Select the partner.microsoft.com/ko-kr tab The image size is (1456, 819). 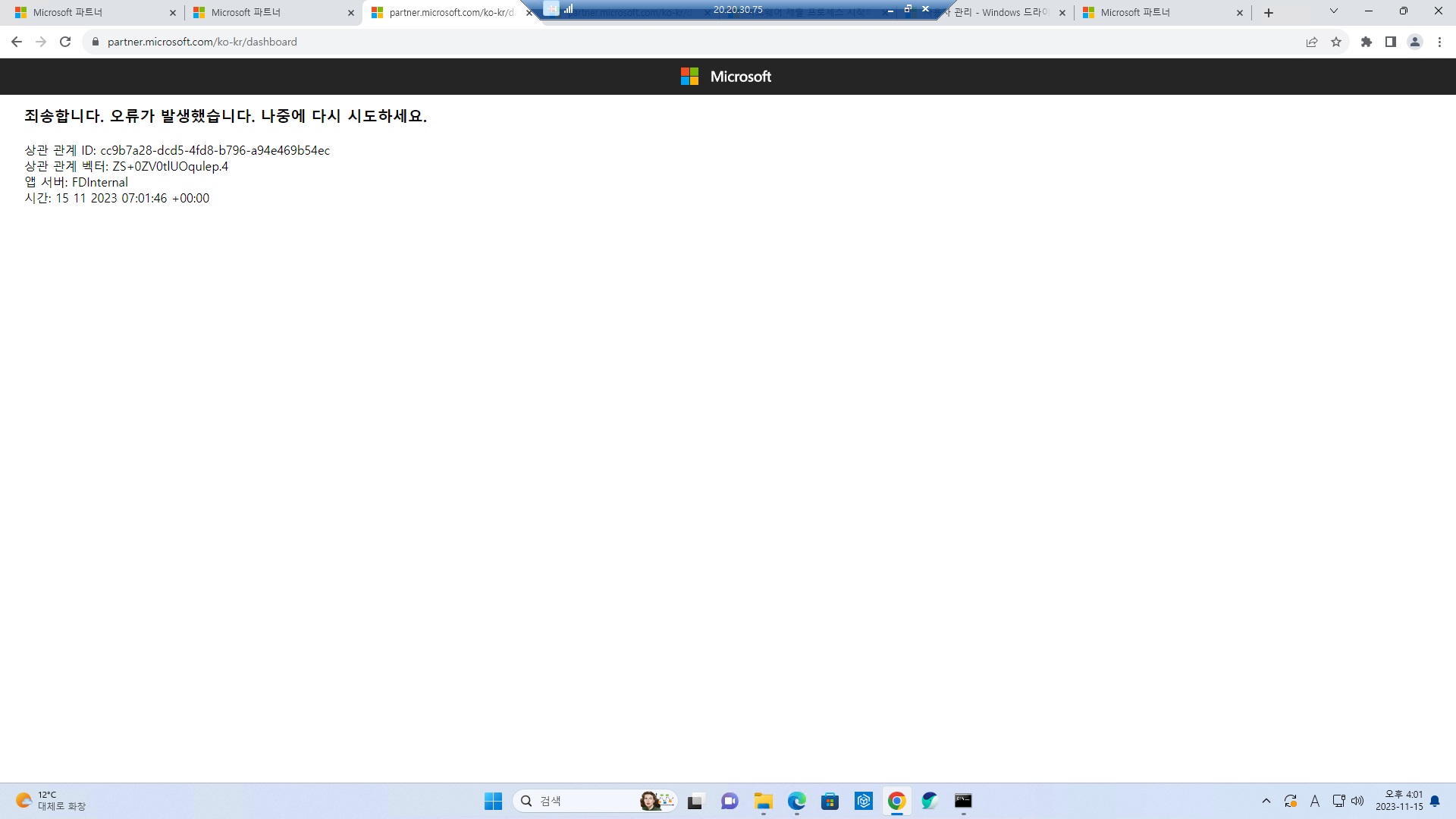(447, 12)
